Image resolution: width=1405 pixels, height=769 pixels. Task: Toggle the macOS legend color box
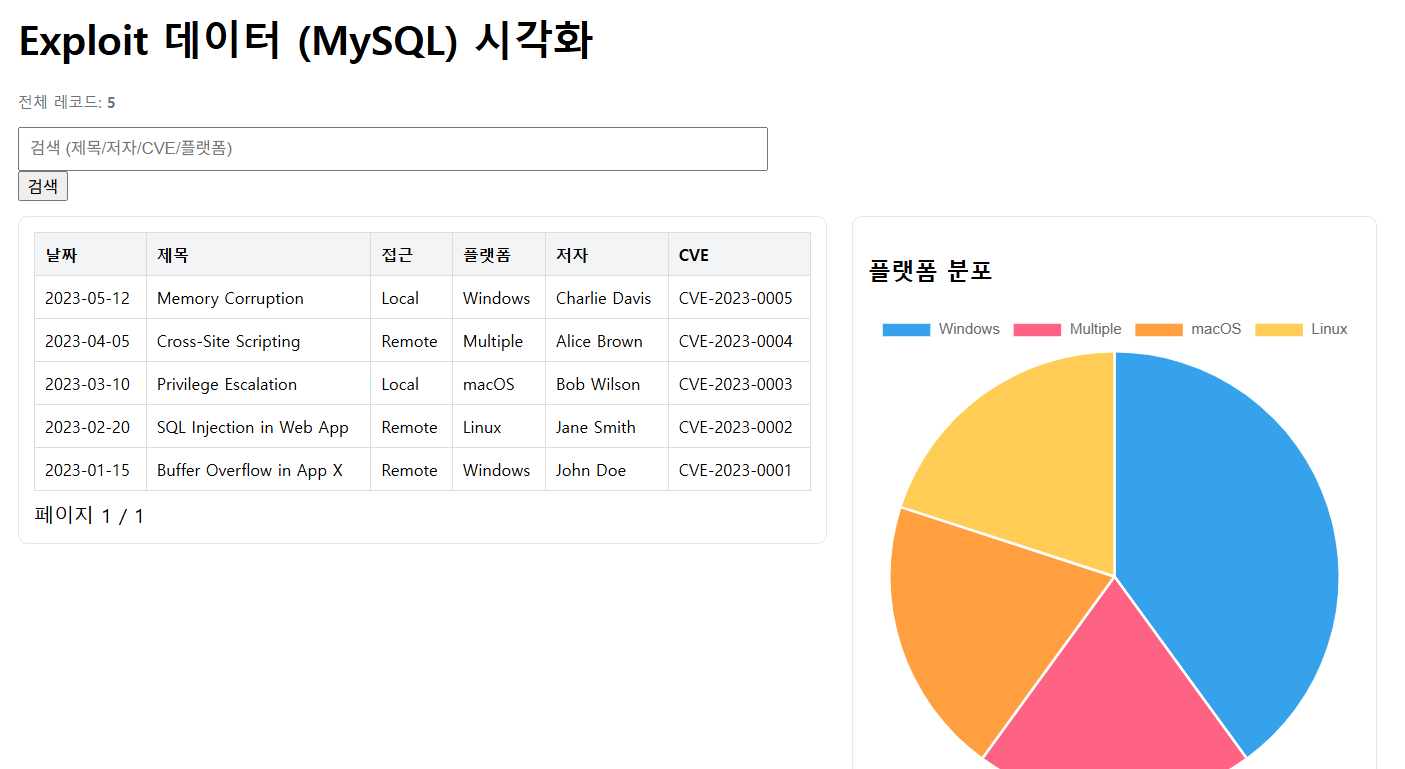(1158, 329)
